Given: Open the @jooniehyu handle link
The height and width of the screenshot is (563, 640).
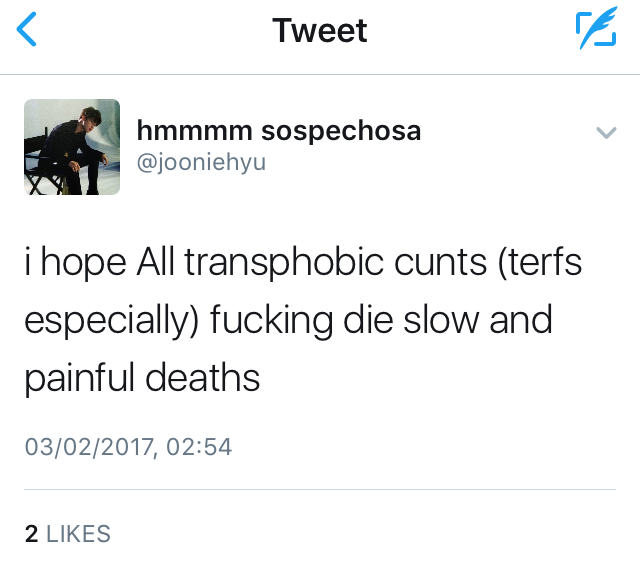Looking at the screenshot, I should click(201, 161).
